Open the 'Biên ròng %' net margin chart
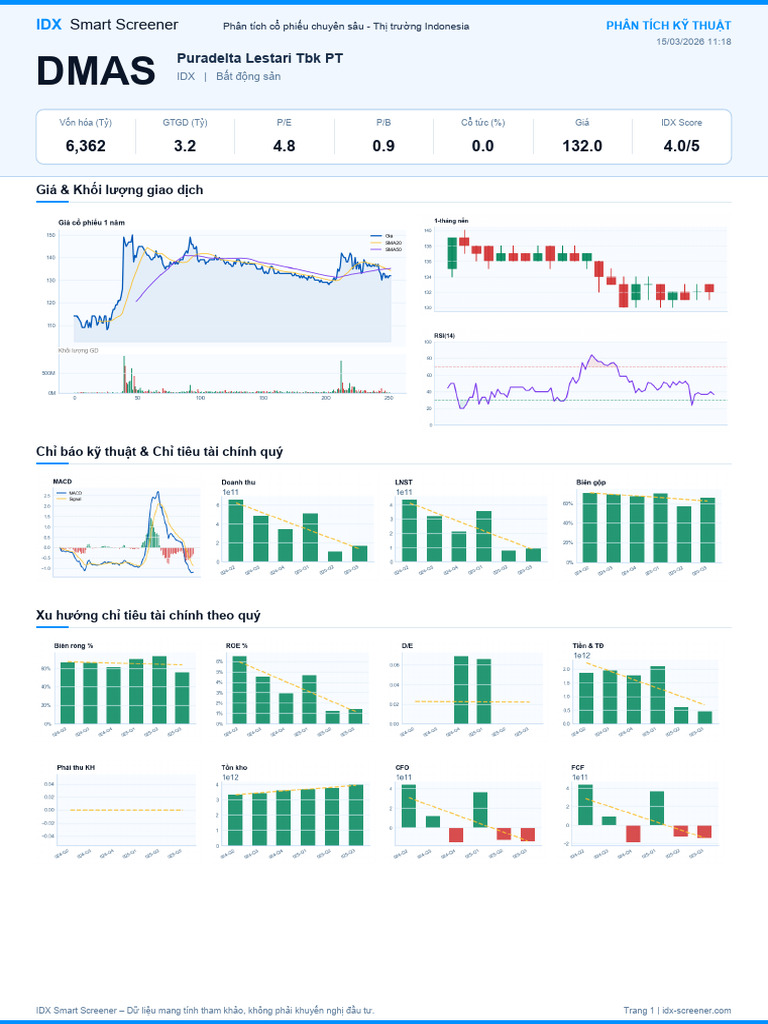This screenshot has height=1024, width=768. [119, 691]
